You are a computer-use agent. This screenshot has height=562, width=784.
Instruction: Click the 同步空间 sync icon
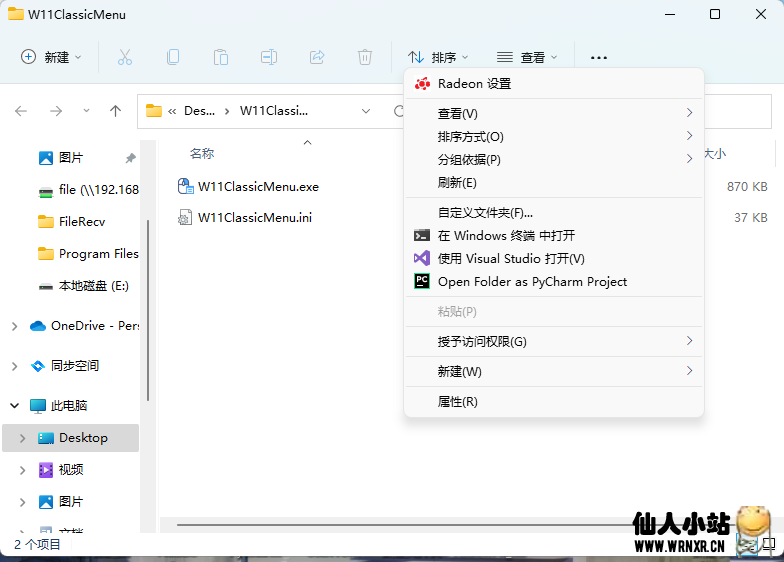tap(38, 366)
